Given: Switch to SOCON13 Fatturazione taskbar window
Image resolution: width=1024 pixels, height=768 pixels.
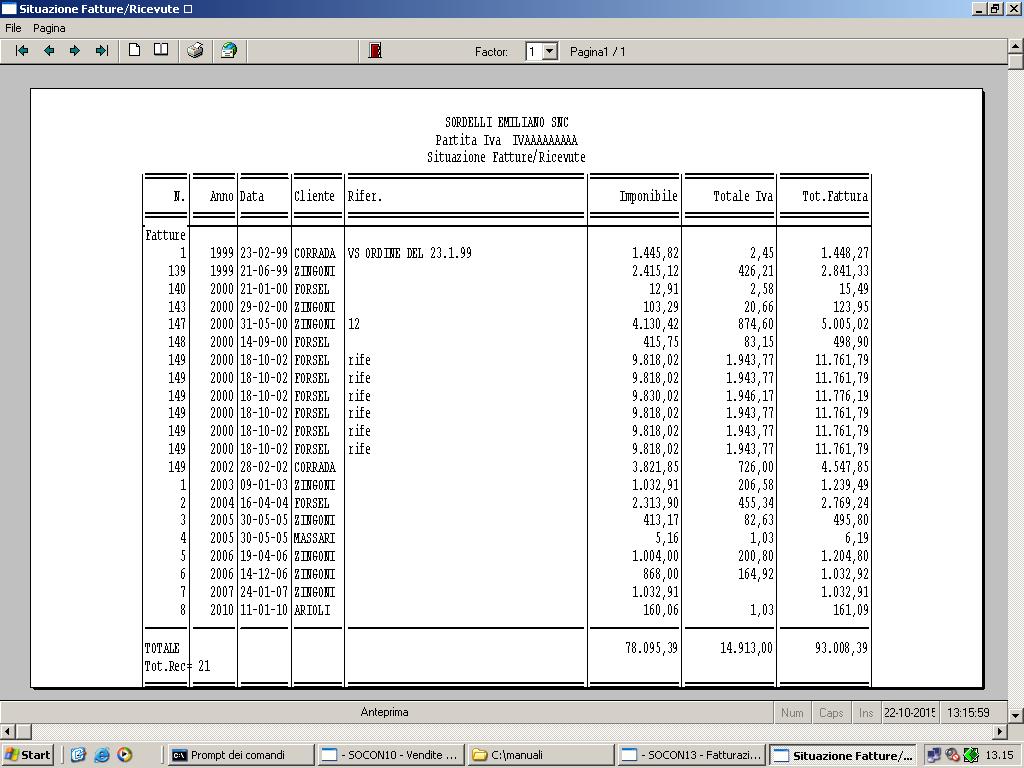Looking at the screenshot, I should (x=692, y=755).
